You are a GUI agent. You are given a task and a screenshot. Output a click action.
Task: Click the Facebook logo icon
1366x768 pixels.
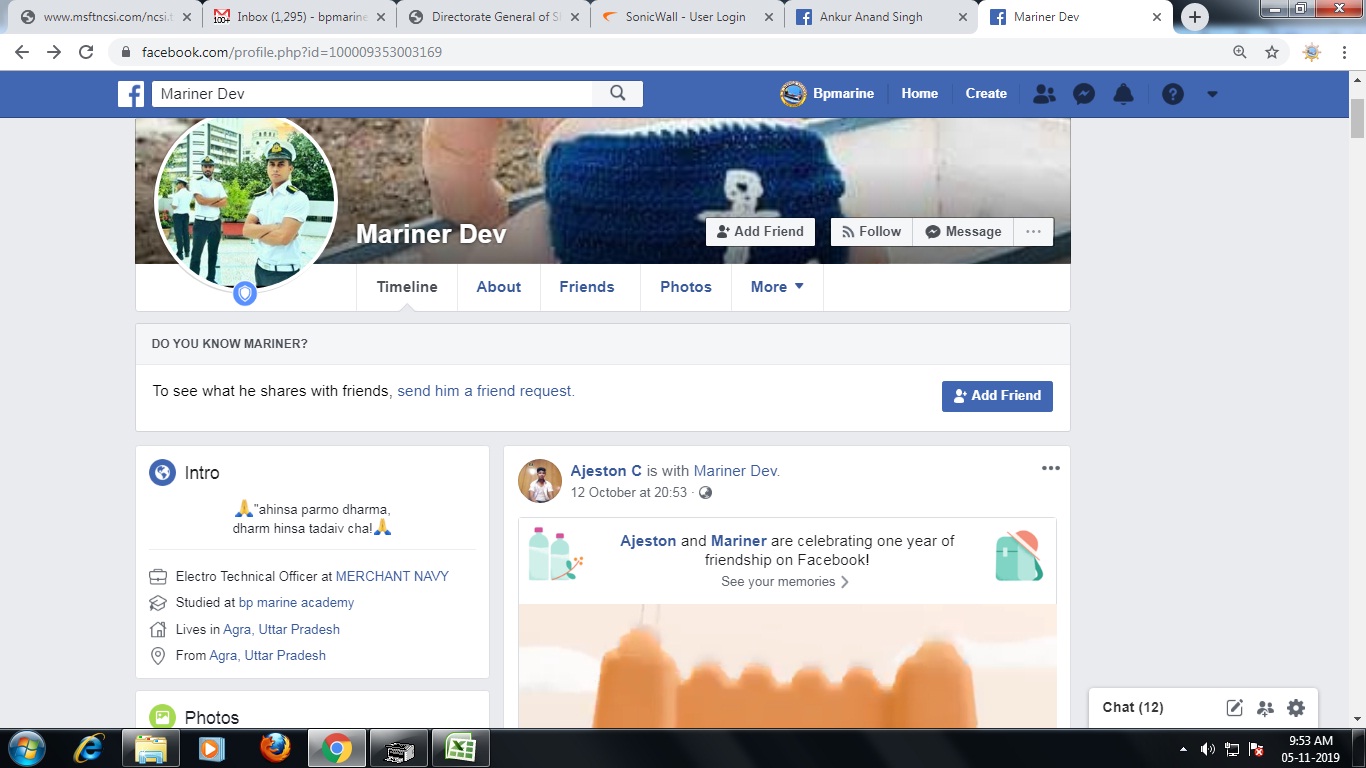[131, 94]
